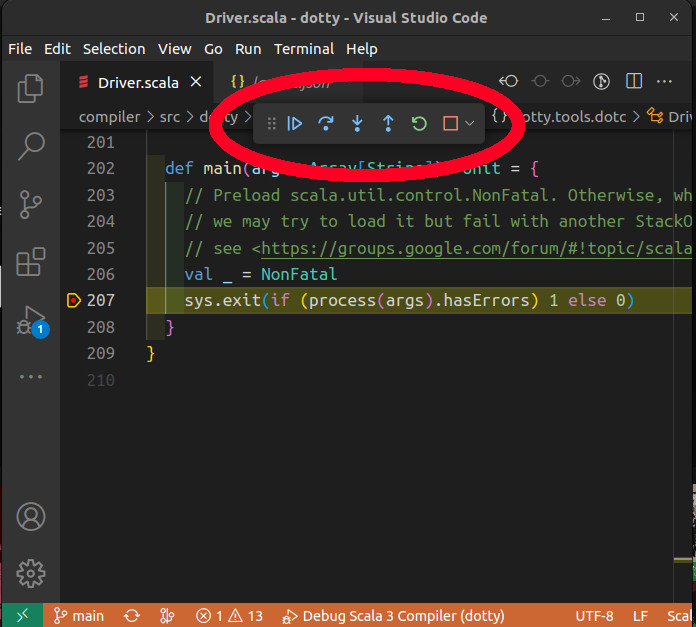Click the Step Over debug icon

(x=326, y=124)
